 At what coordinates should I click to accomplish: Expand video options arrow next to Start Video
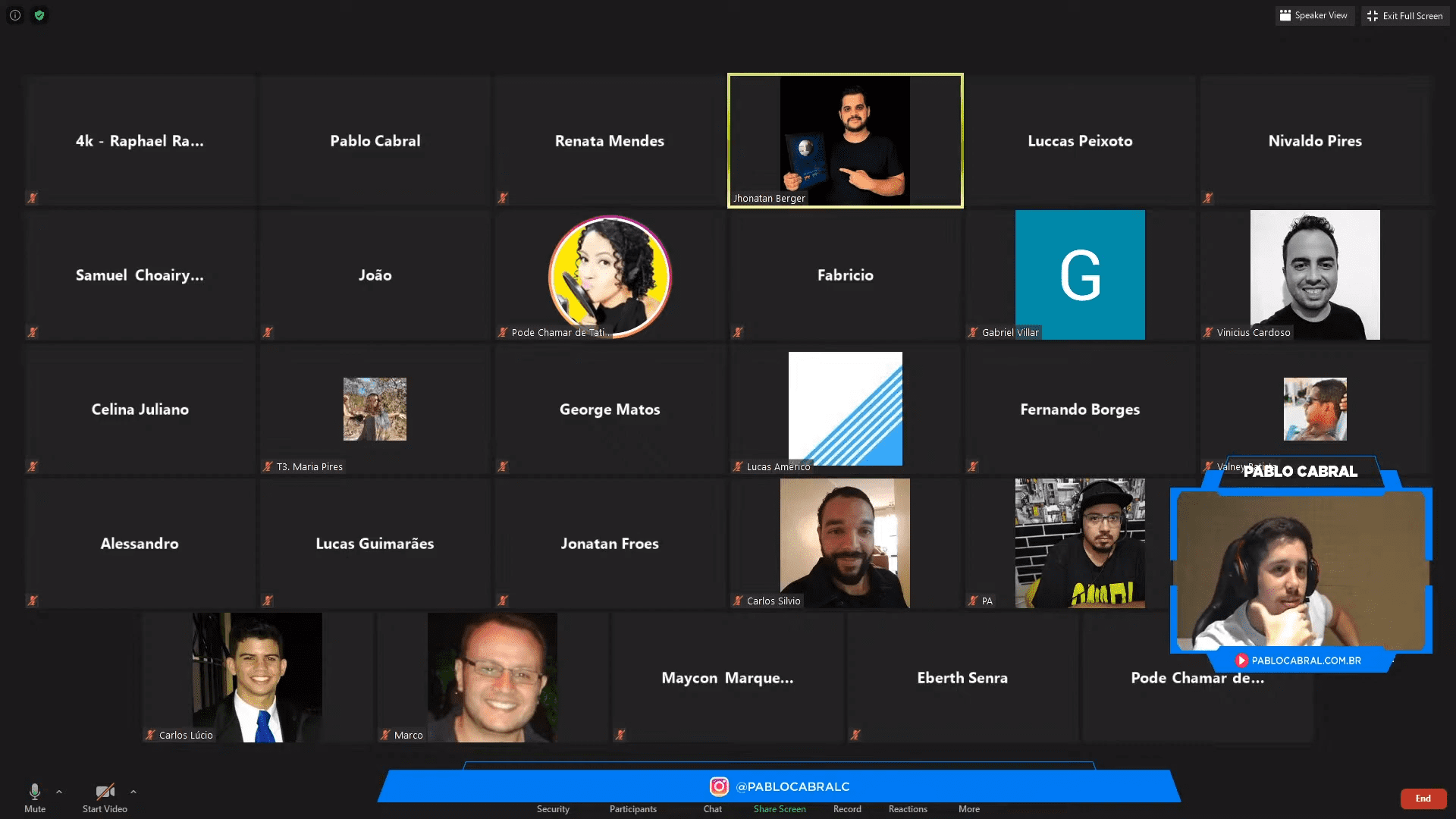click(133, 792)
